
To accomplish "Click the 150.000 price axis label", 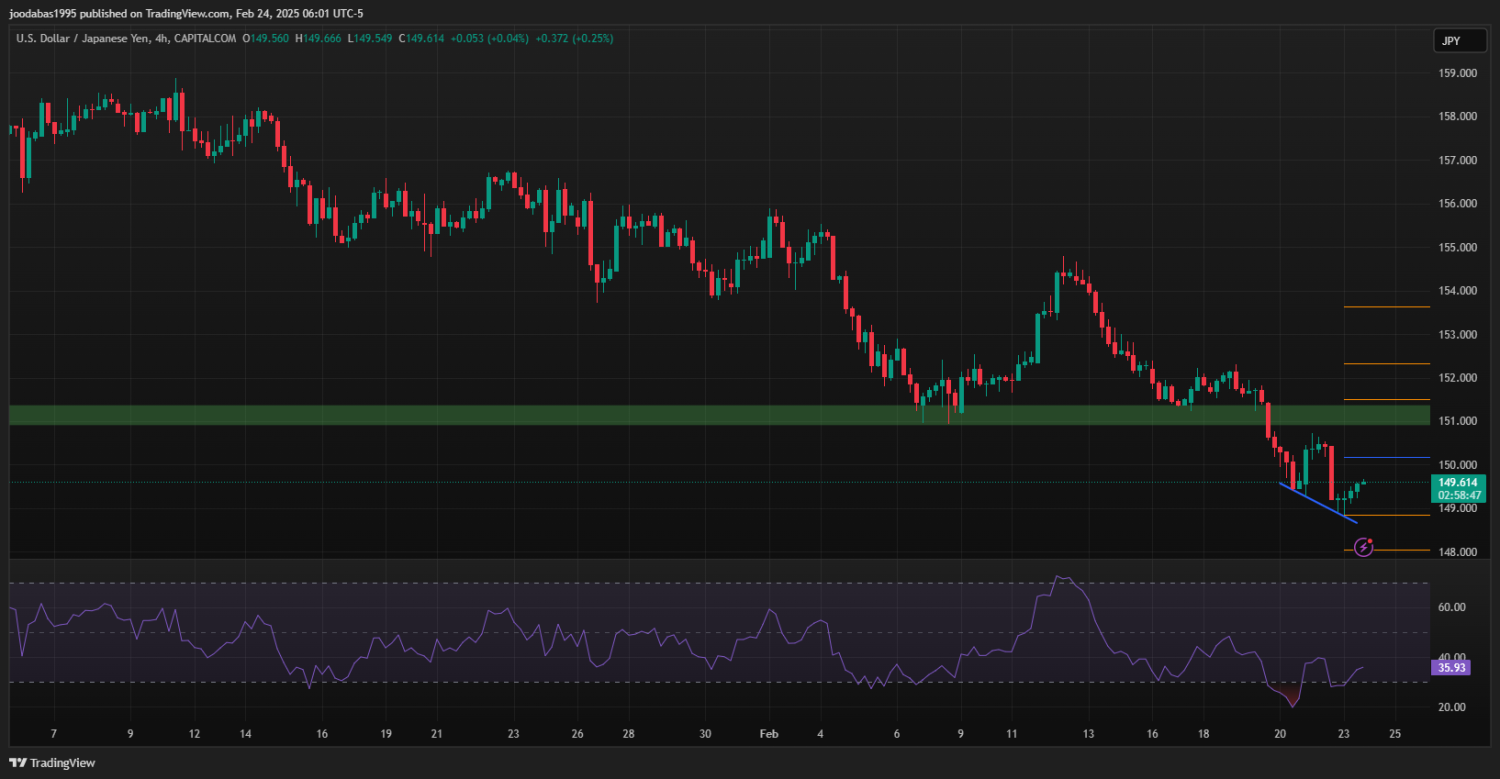I will pyautogui.click(x=1459, y=464).
